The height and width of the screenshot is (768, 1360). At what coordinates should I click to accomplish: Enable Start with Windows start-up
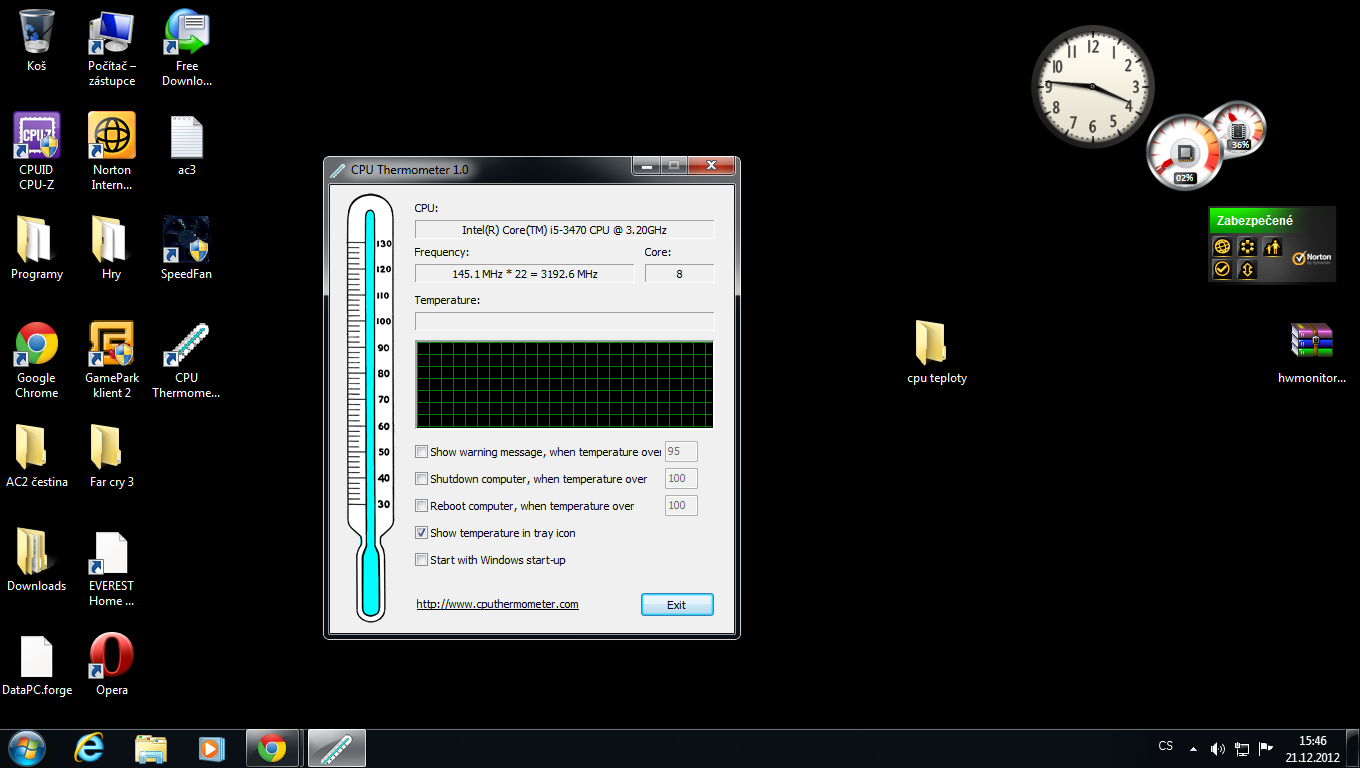pyautogui.click(x=421, y=560)
